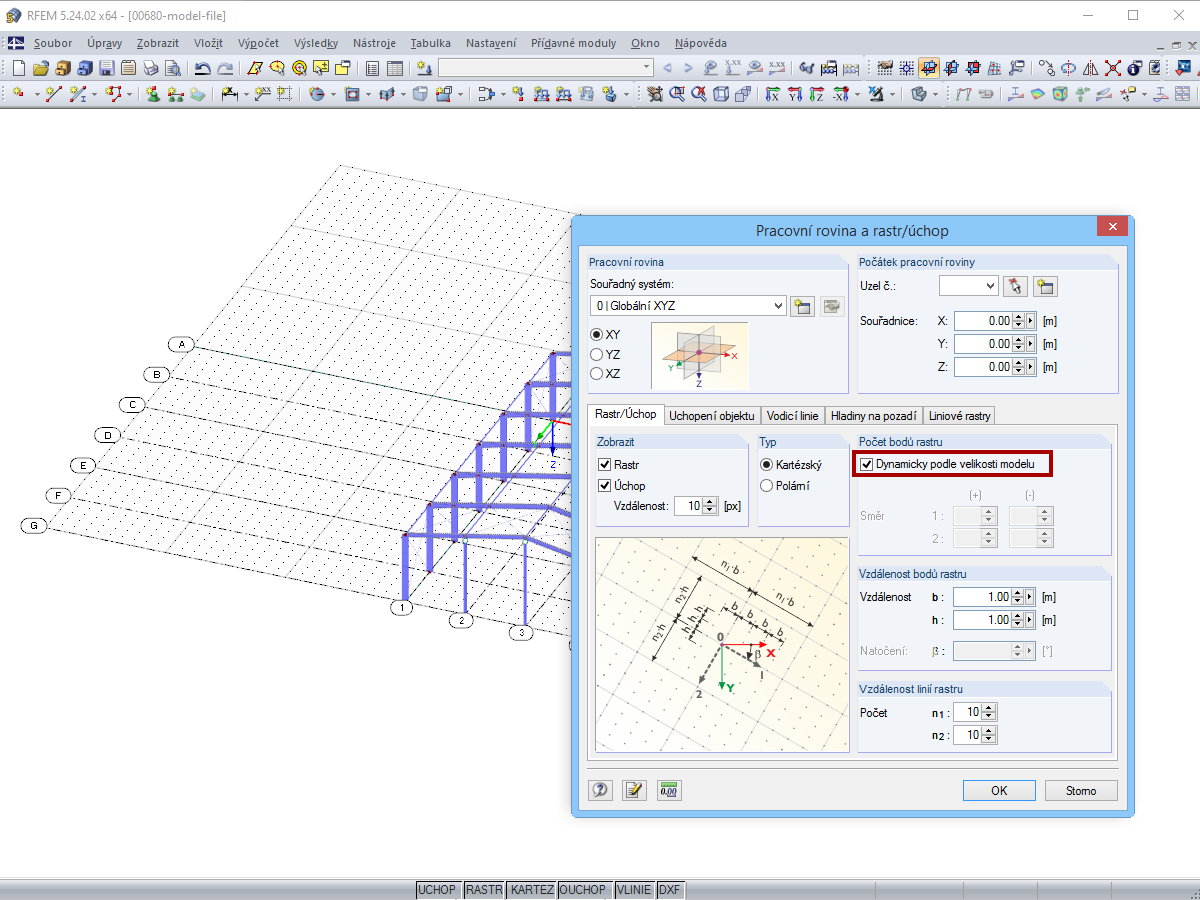Select the YZ work plane radio
The height and width of the screenshot is (900, 1200).
pos(597,354)
